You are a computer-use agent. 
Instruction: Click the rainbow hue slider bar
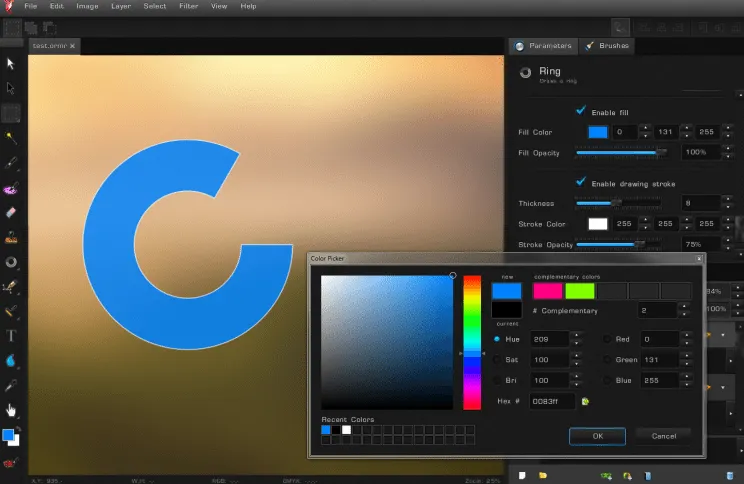[472, 342]
